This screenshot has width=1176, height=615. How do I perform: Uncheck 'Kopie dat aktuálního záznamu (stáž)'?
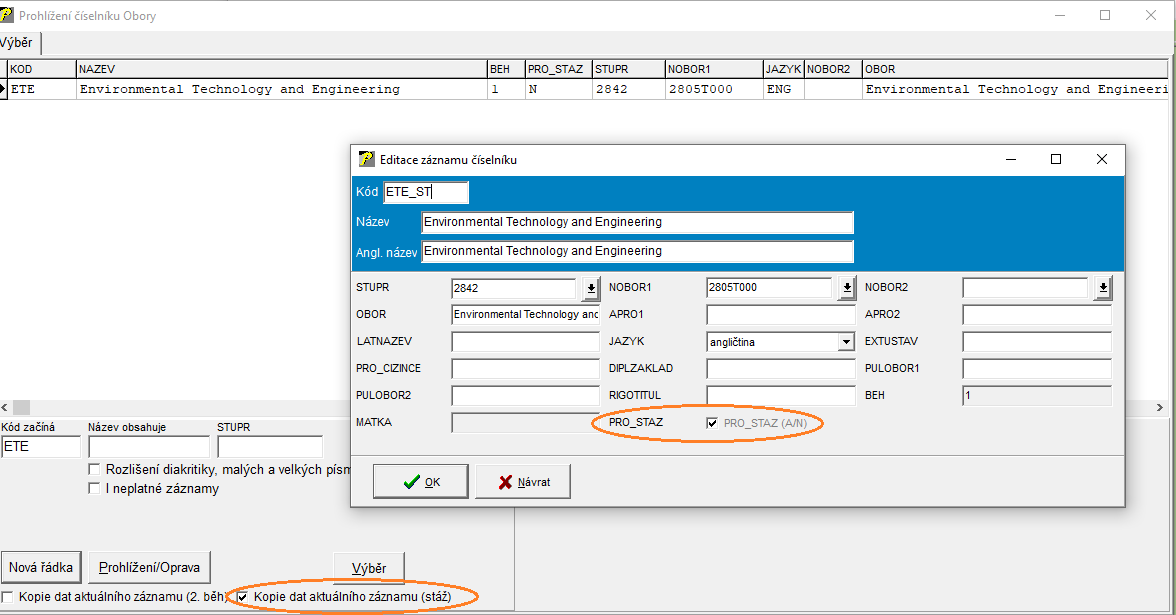[242, 598]
